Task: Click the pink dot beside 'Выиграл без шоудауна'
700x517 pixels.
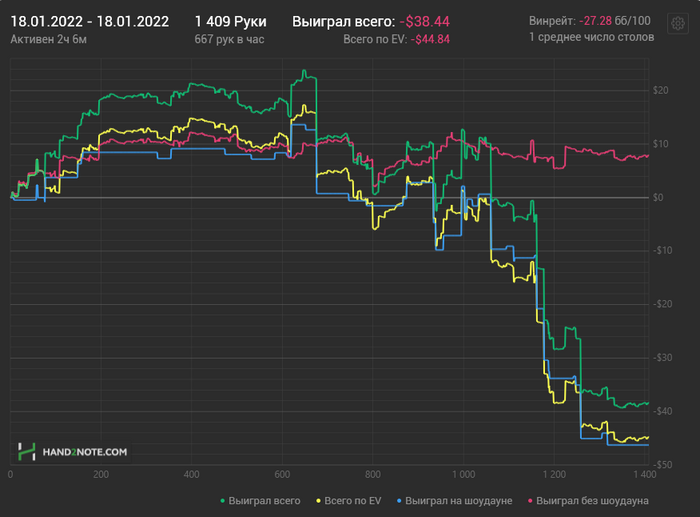Action: pos(530,501)
